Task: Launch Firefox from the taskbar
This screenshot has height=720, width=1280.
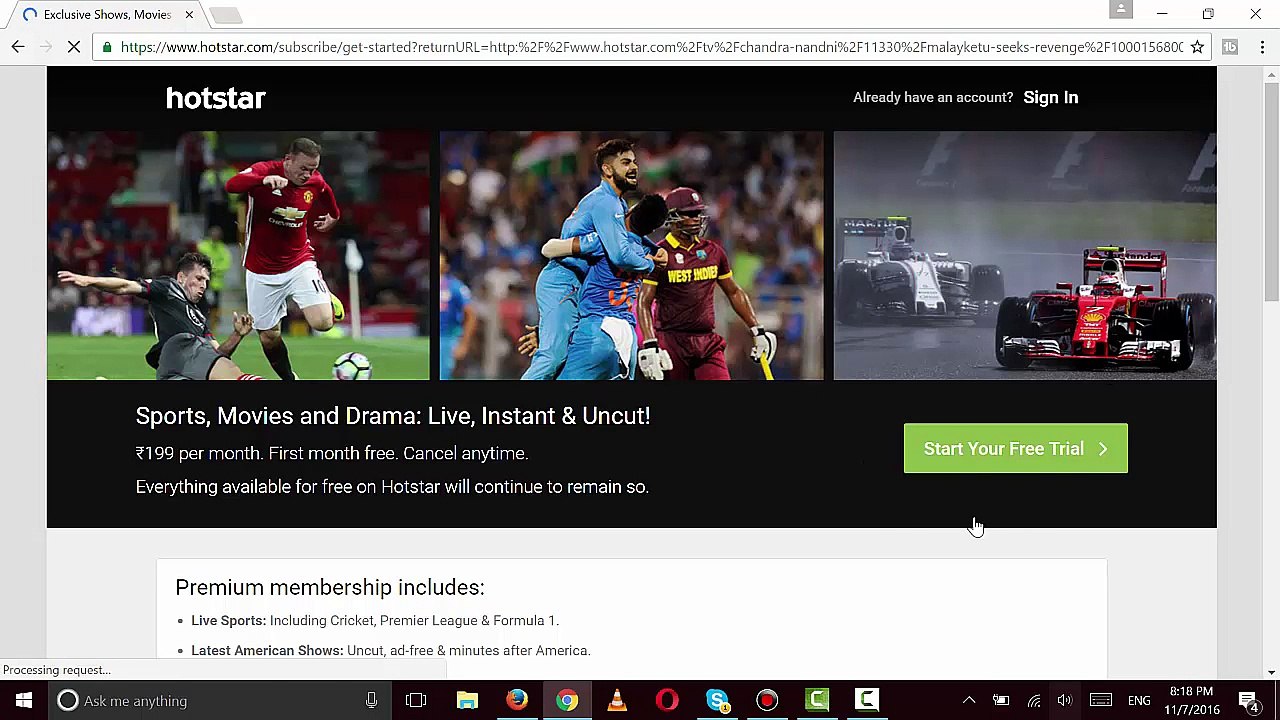Action: (517, 701)
